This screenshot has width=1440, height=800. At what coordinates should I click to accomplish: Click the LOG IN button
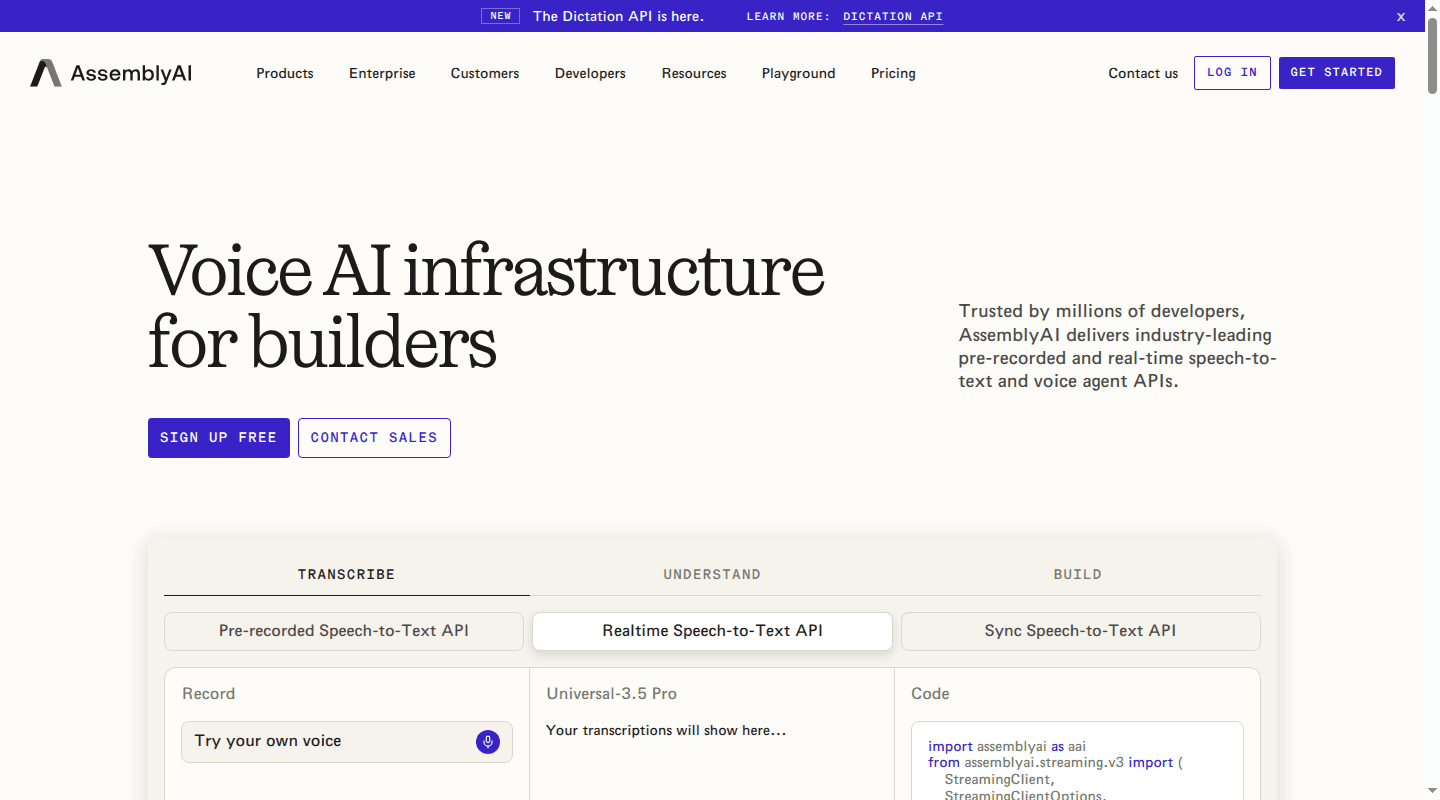click(x=1232, y=73)
